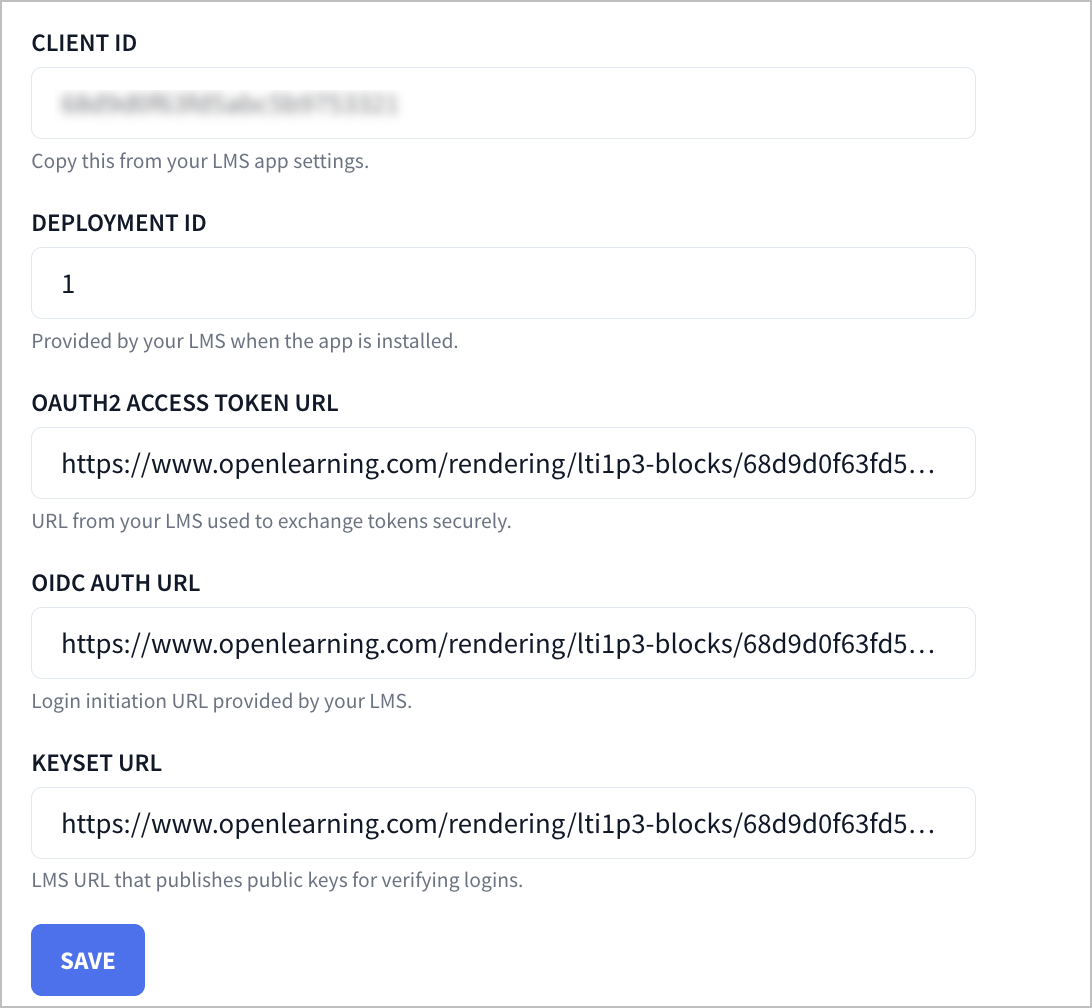
Task: Focus the Deployment ID input field
Action: (503, 283)
